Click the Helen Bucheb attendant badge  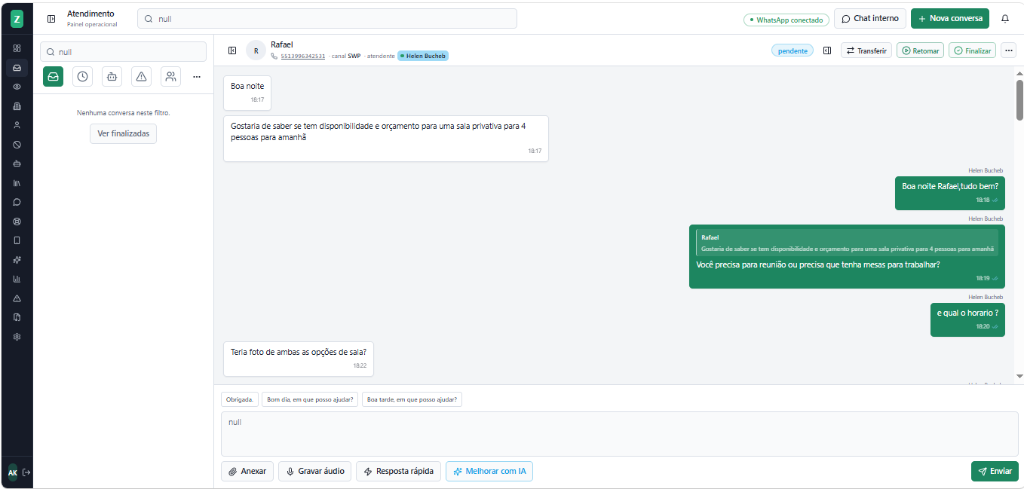[423, 56]
